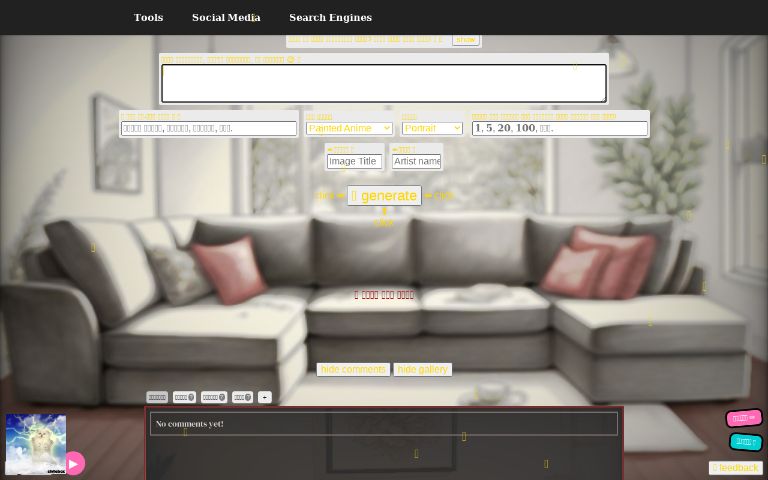Toggle hide gallery
768x480 pixels.
click(422, 369)
